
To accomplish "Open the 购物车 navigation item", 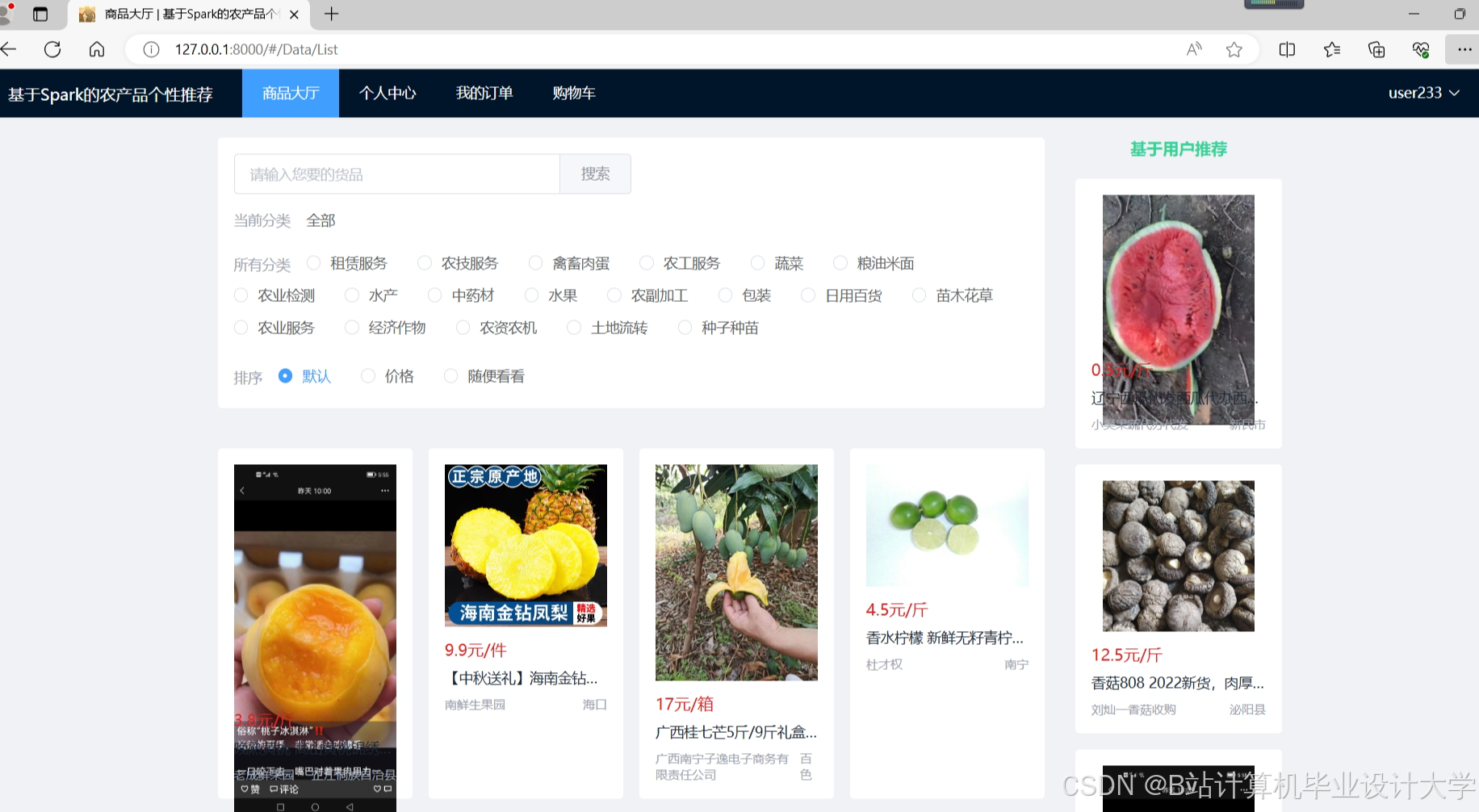I will click(x=574, y=93).
